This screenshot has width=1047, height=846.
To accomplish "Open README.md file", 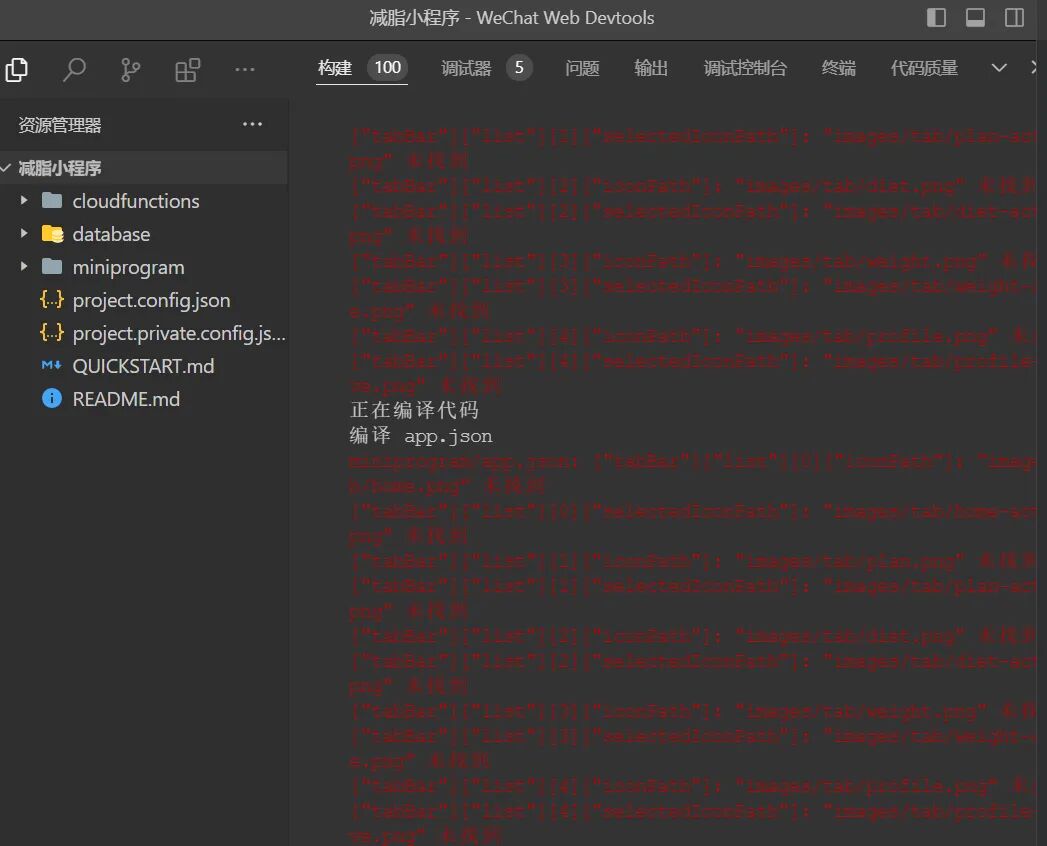I will tap(126, 399).
